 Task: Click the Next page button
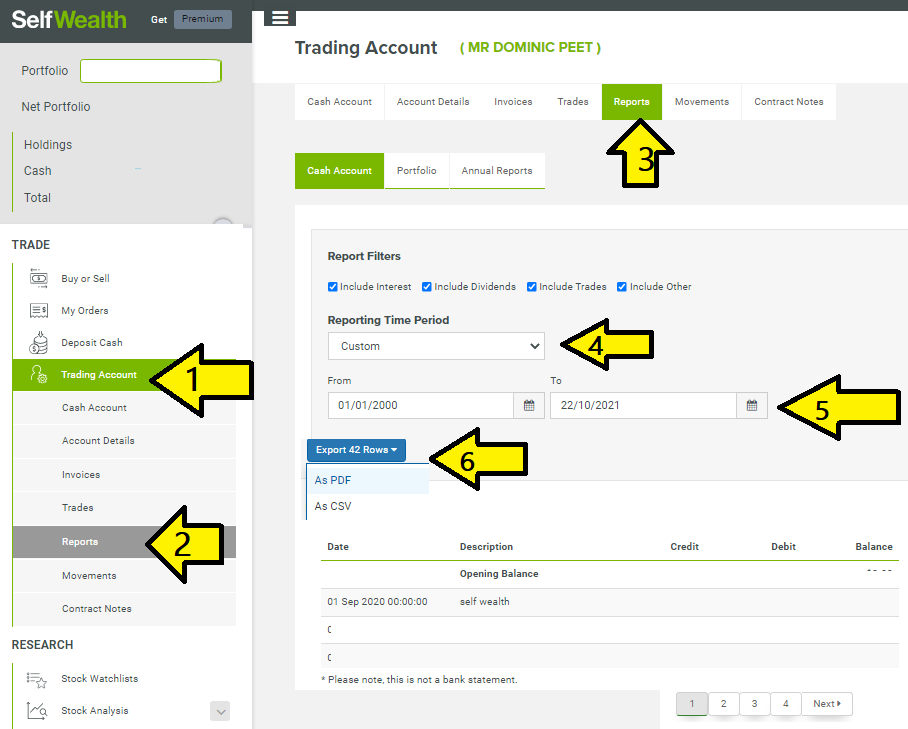point(827,704)
